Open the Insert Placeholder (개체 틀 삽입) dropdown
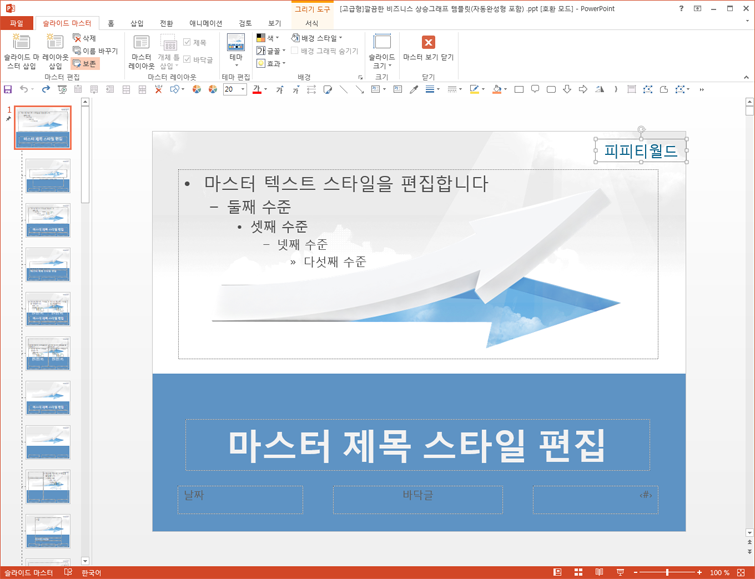755x579 pixels. pos(168,52)
